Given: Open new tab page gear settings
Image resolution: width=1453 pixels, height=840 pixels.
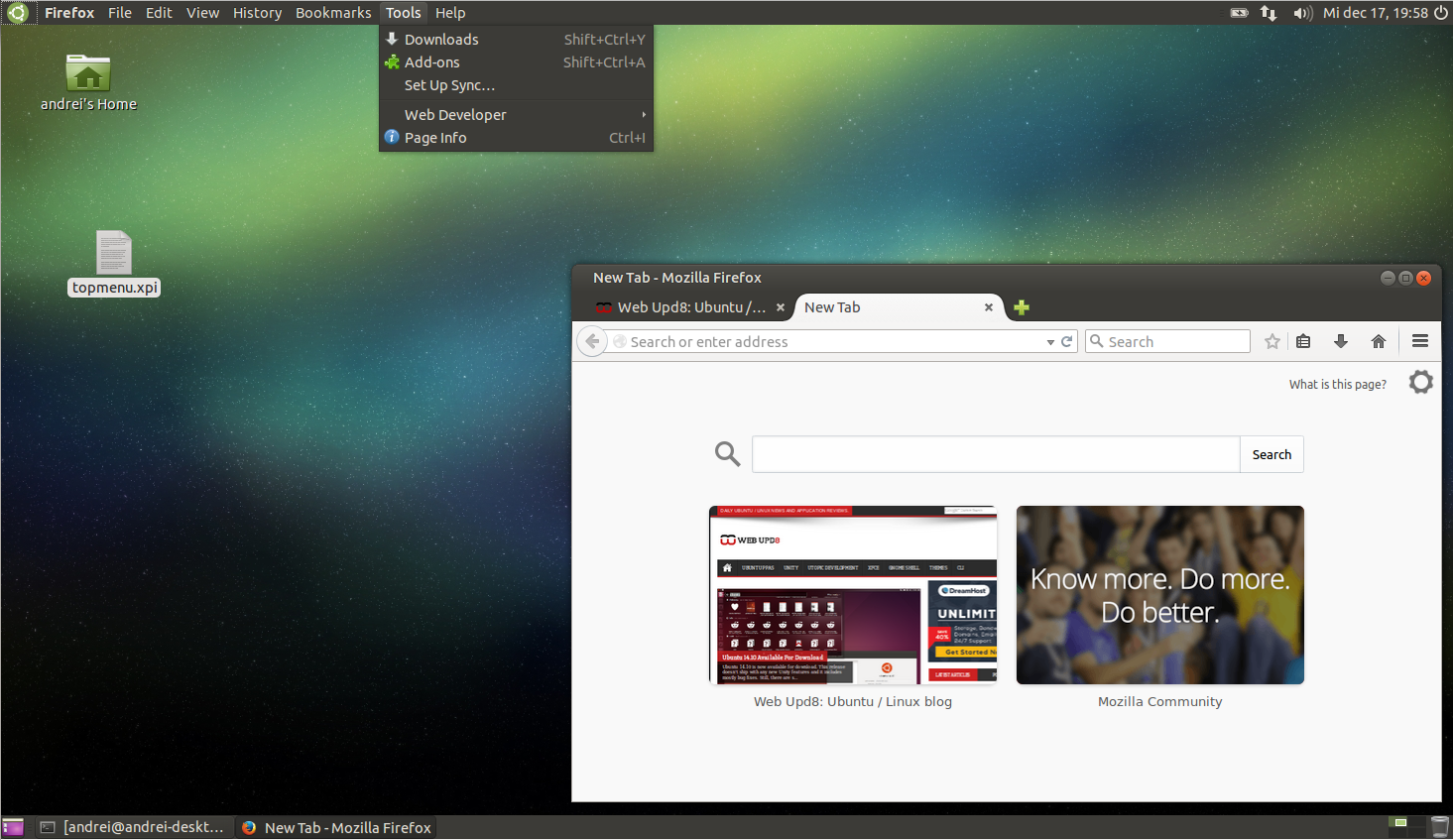Looking at the screenshot, I should point(1421,382).
